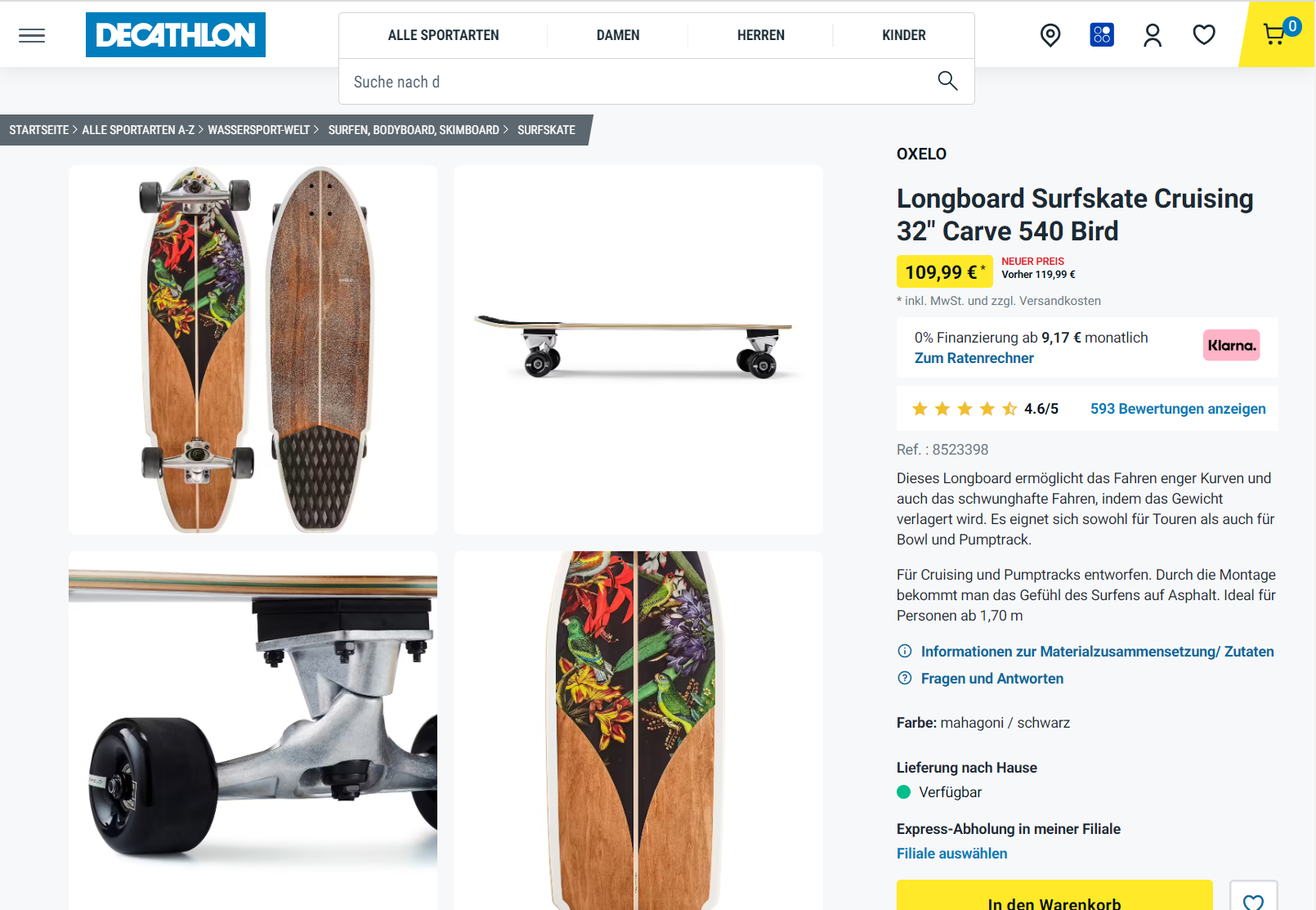This screenshot has height=910, width=1316.
Task: Open the hamburger main menu
Action: coord(32,35)
